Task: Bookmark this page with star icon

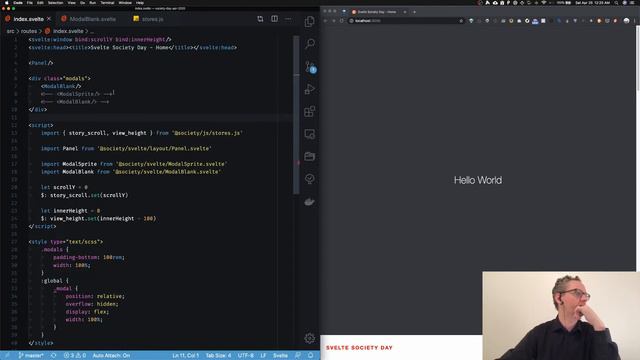Action: tap(461, 20)
